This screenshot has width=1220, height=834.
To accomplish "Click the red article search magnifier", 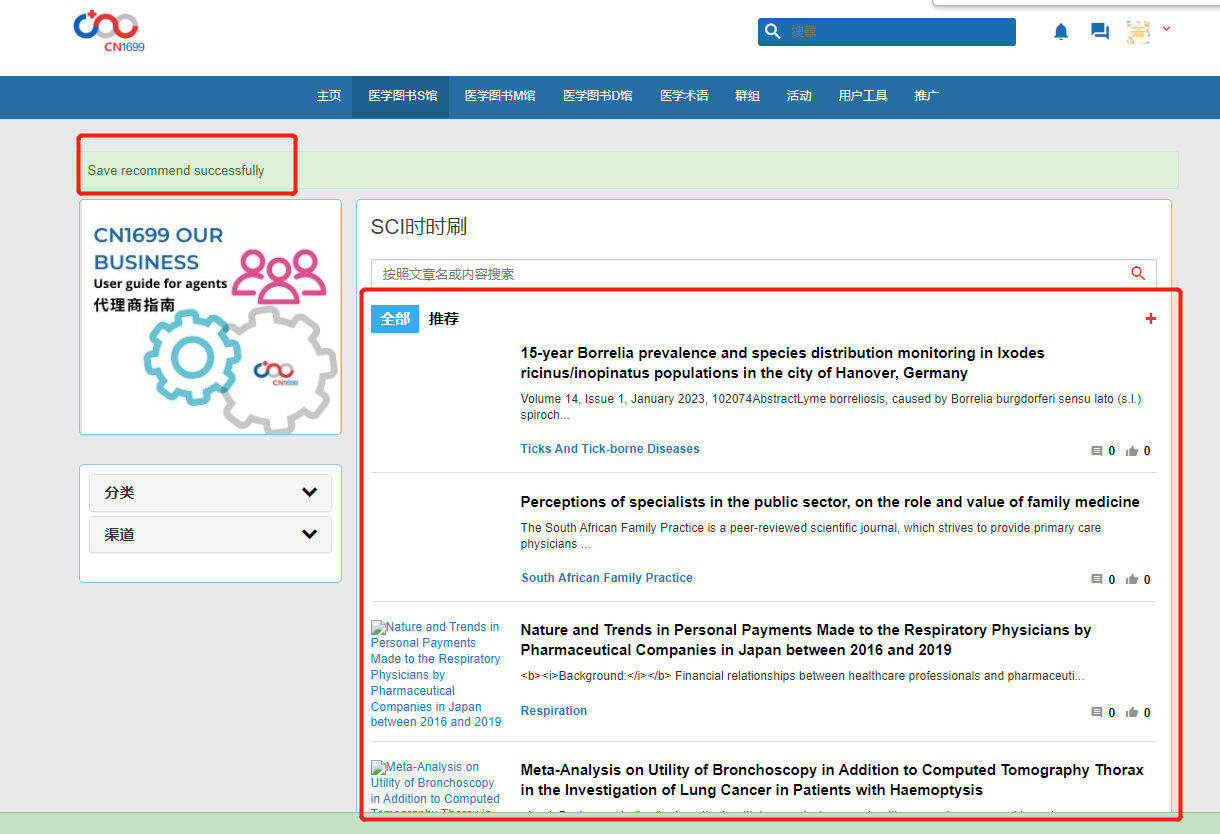I will (1138, 273).
